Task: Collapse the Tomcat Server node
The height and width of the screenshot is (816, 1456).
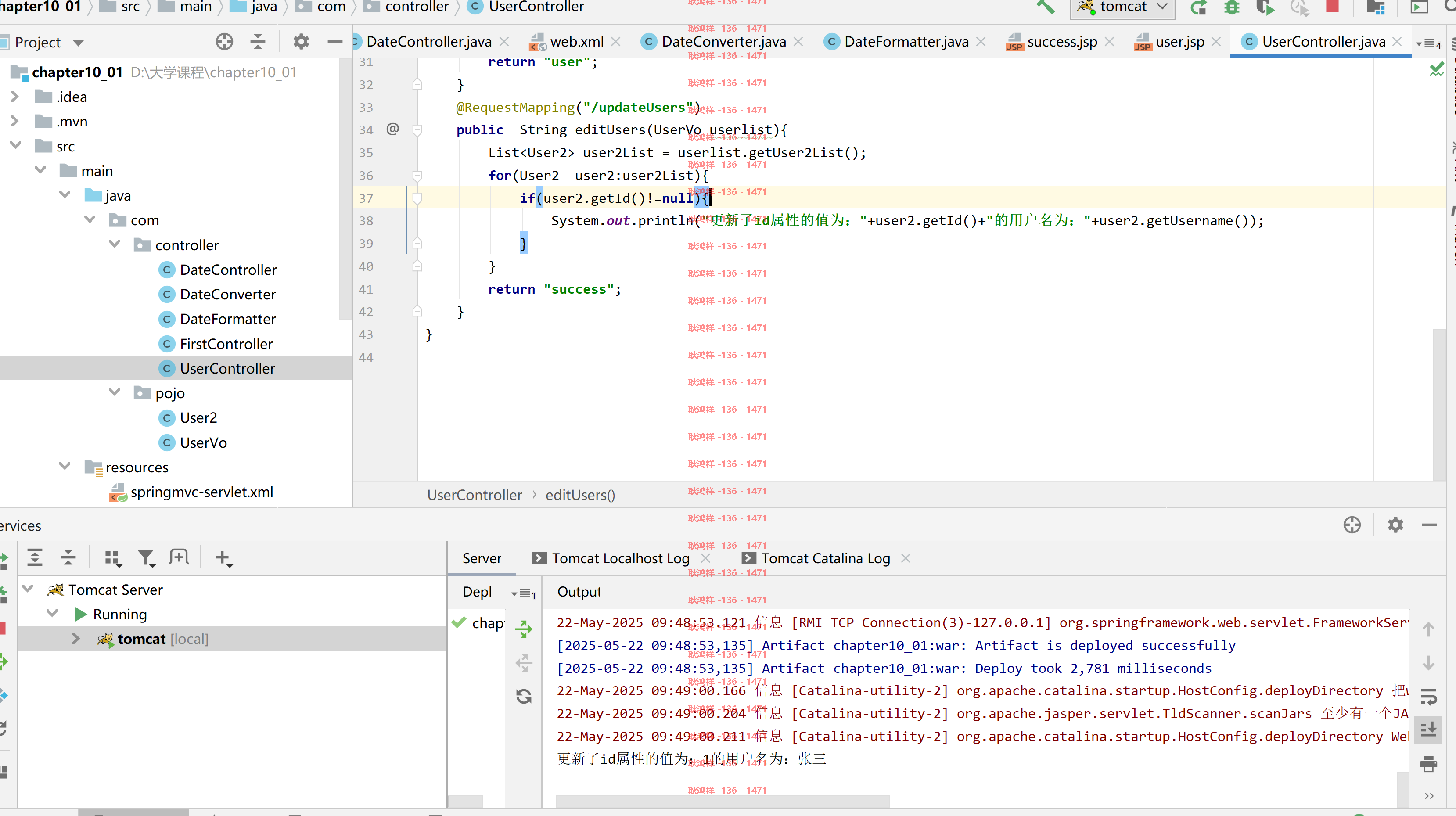Action: (28, 589)
